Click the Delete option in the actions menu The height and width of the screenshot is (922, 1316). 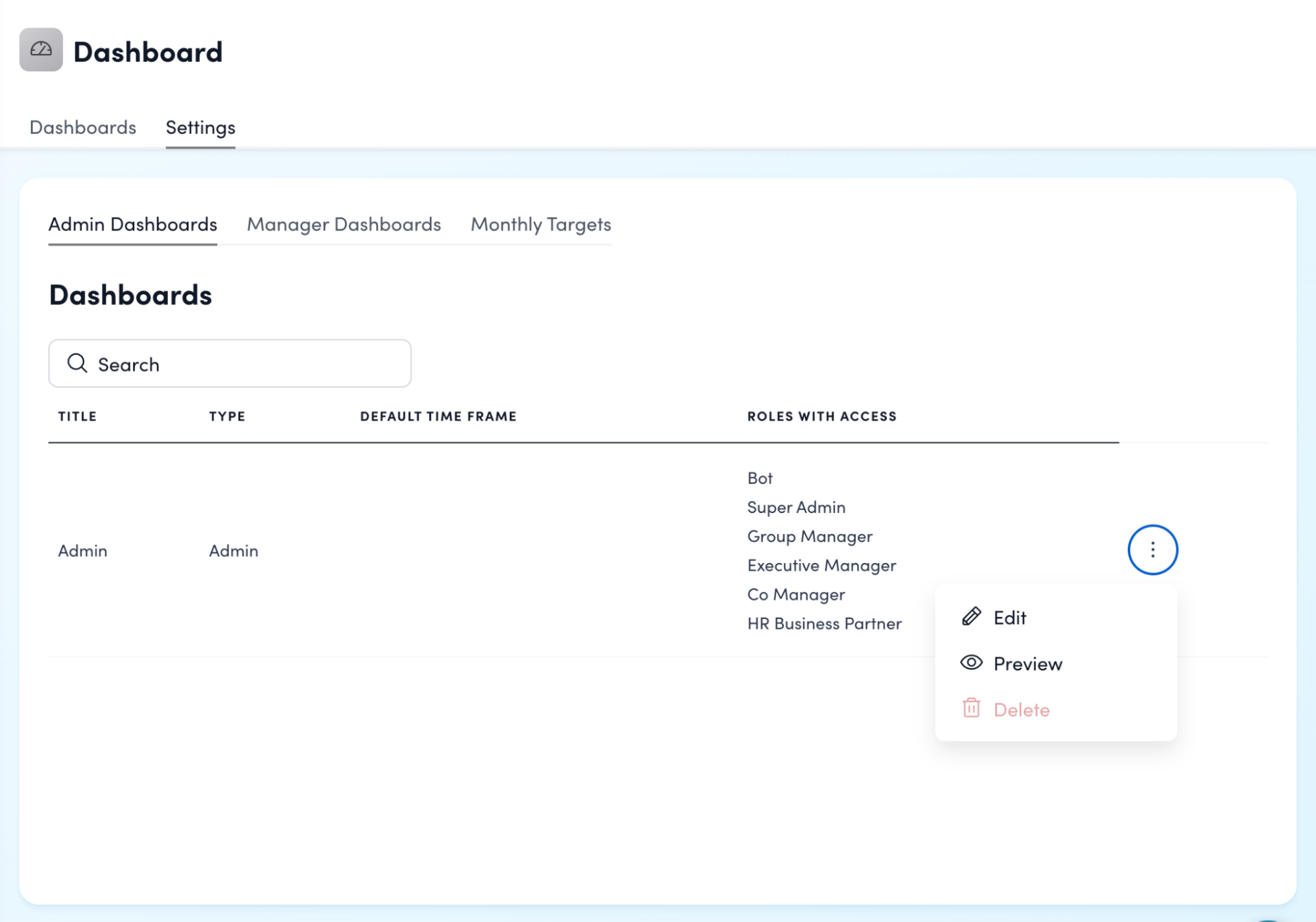pyautogui.click(x=1022, y=709)
